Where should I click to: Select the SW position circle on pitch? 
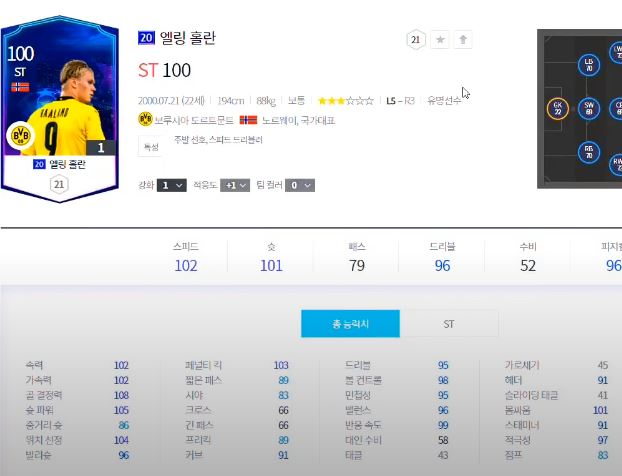pyautogui.click(x=589, y=109)
